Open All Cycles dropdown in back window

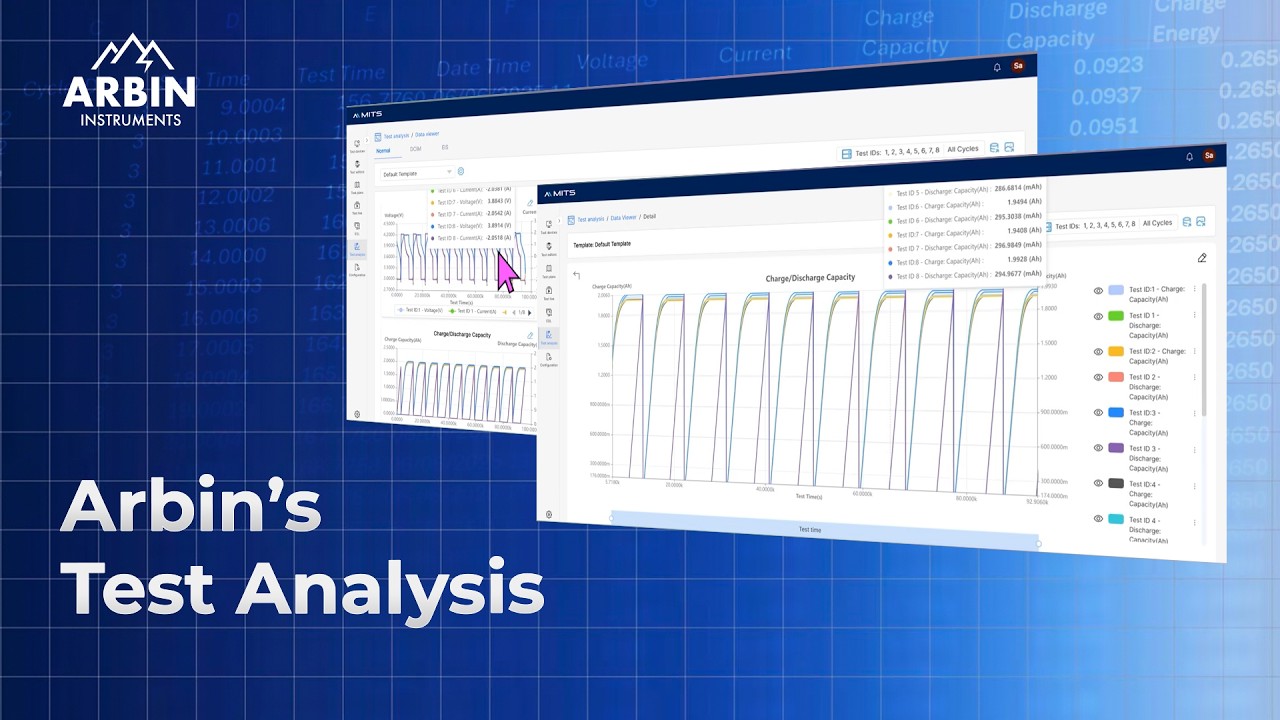tap(963, 149)
